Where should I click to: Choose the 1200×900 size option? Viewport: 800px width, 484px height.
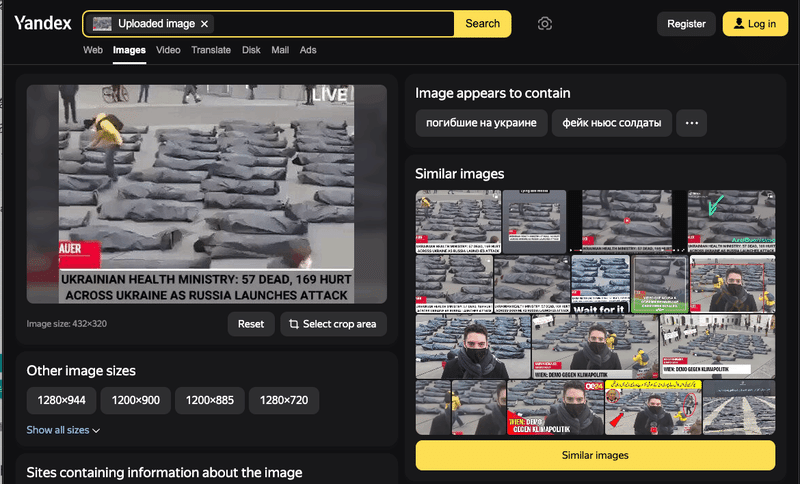[x=136, y=400]
